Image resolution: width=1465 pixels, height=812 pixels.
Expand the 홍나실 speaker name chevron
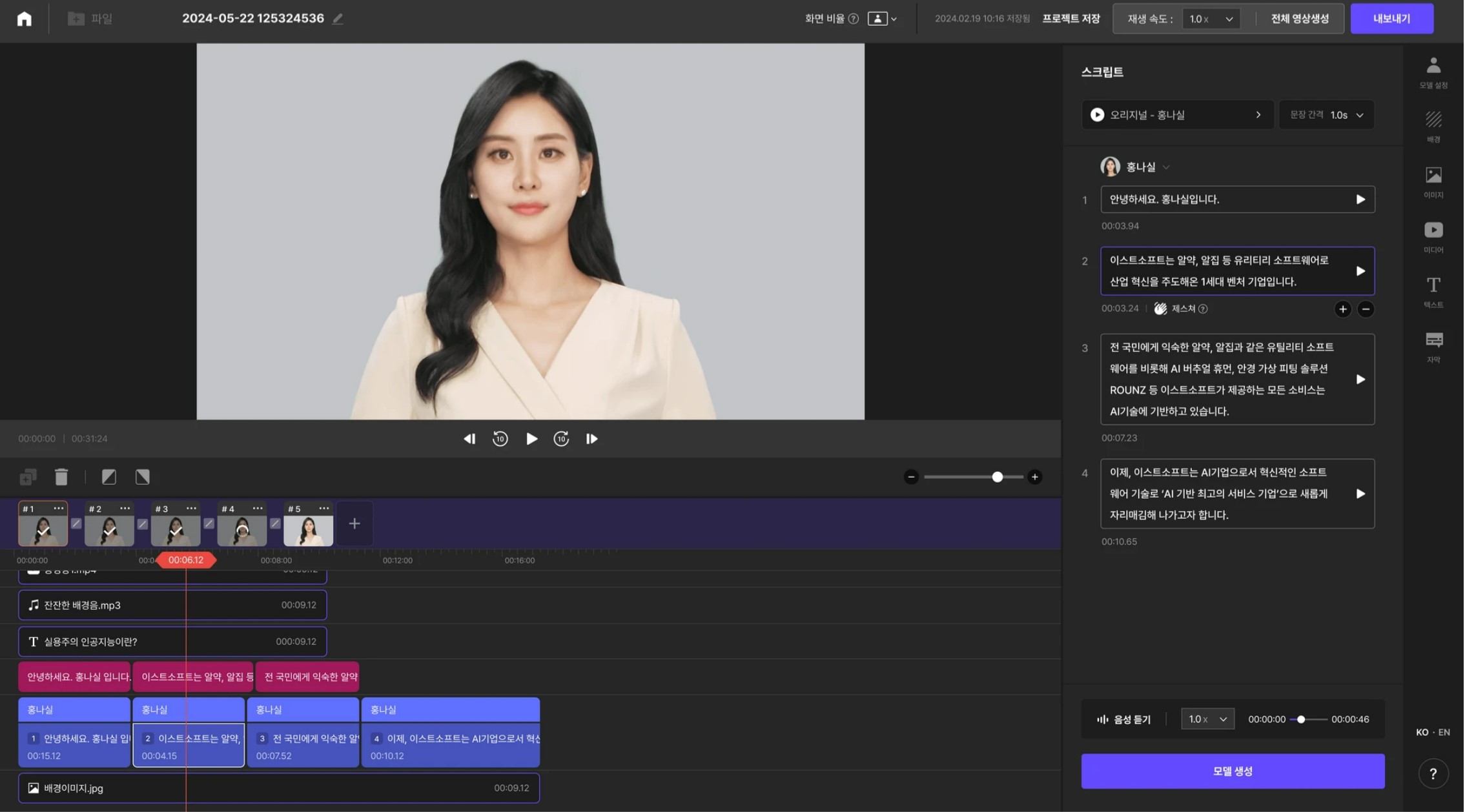[1166, 167]
